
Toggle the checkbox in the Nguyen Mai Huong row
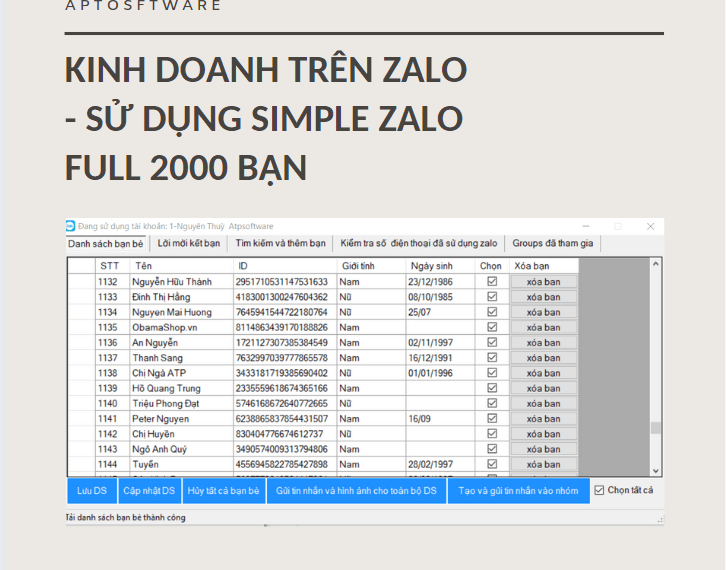[492, 312]
